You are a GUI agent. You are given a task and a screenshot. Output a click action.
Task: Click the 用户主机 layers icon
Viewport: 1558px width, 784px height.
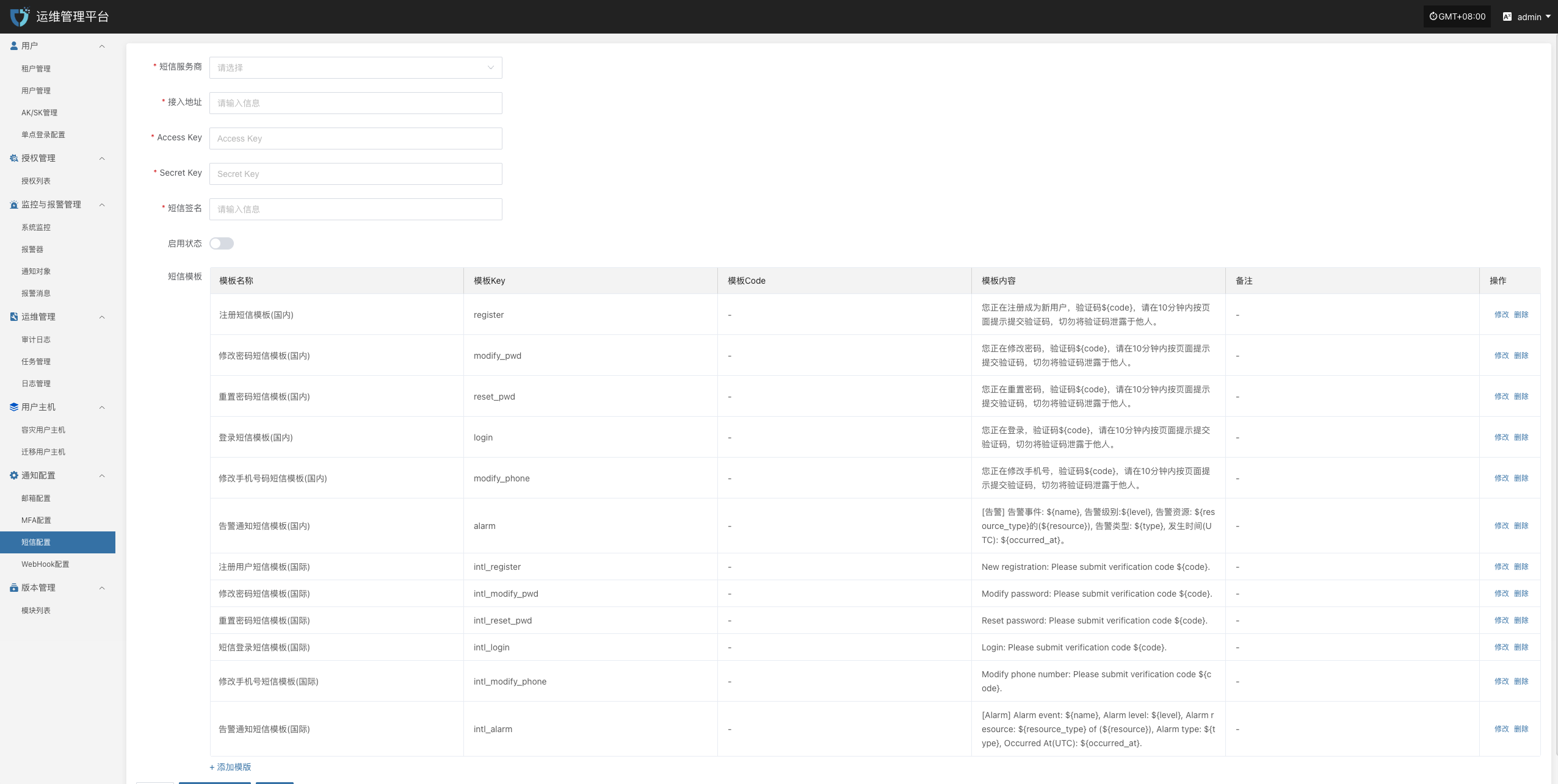click(14, 407)
